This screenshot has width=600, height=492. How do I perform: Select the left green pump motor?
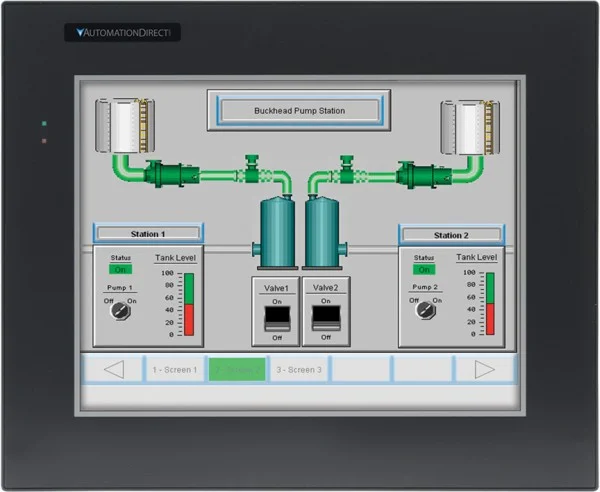click(x=171, y=174)
